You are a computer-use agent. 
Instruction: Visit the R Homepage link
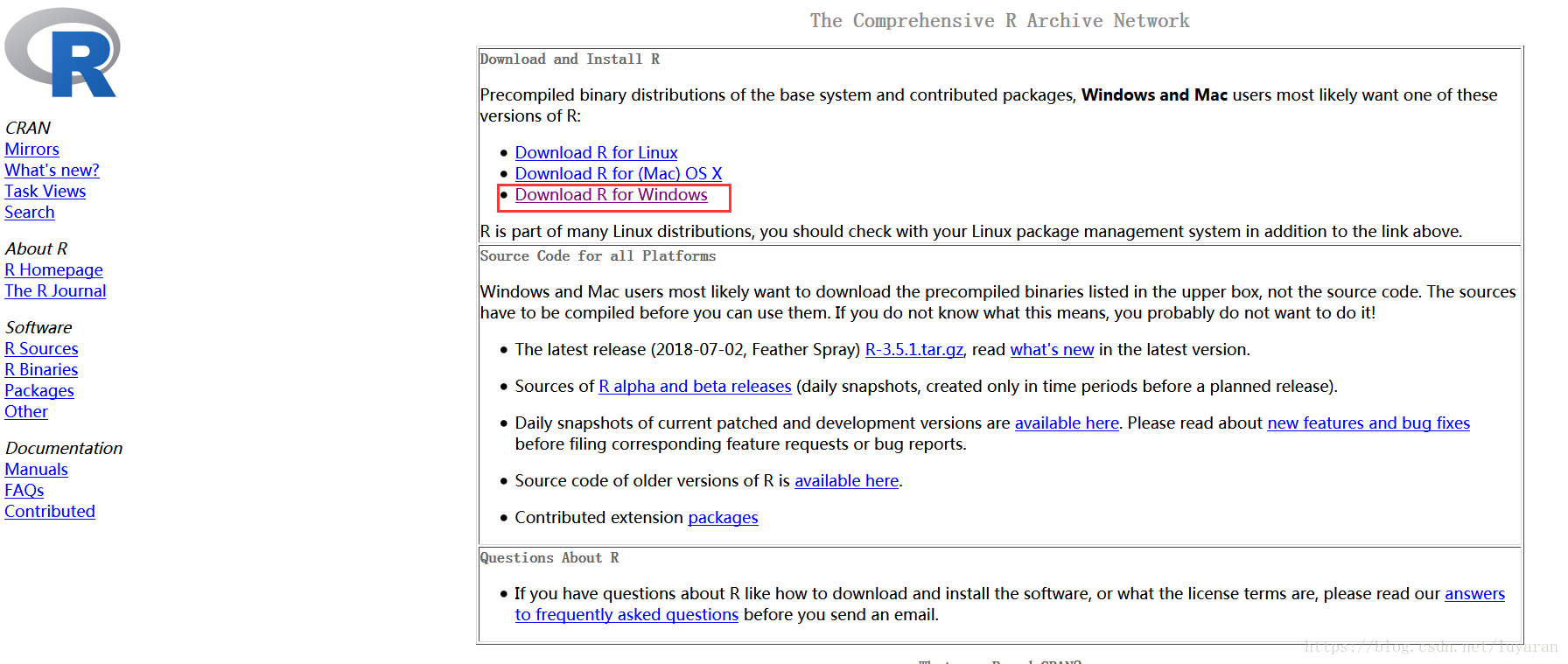point(53,270)
